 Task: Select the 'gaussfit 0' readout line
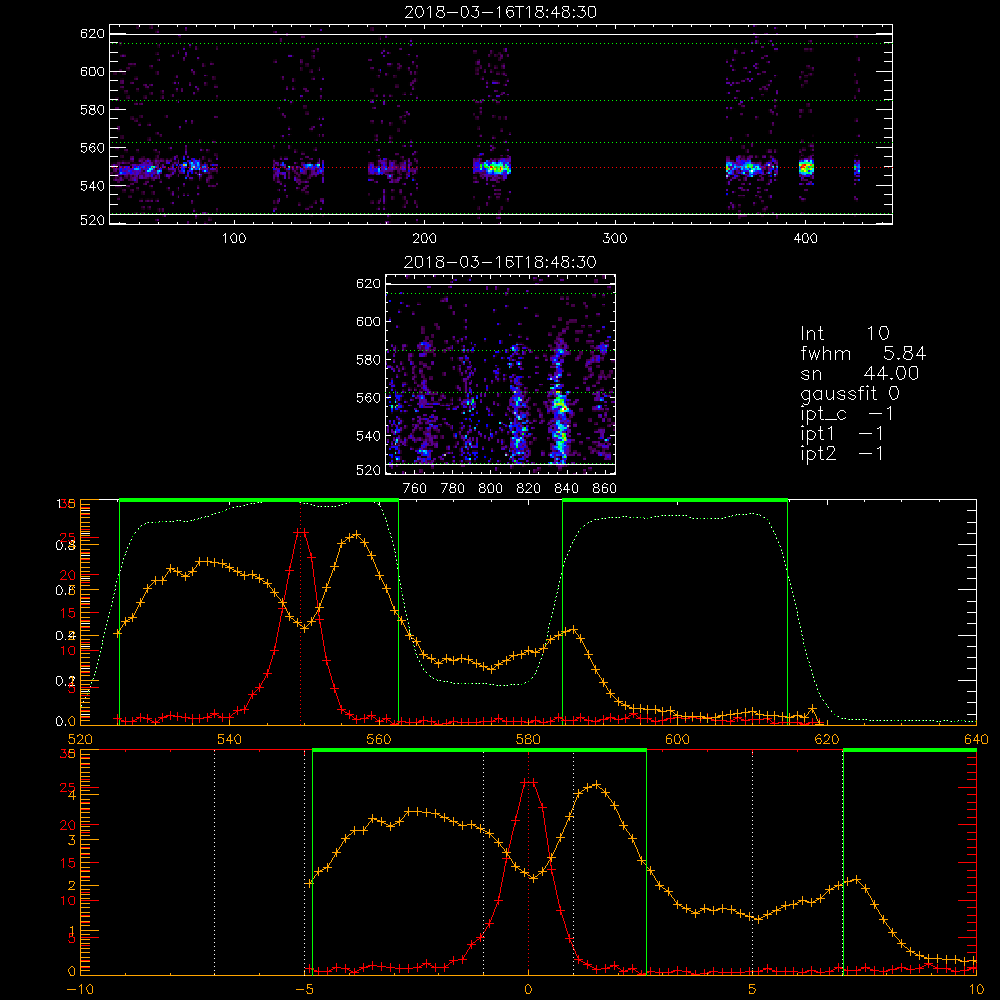(850, 393)
